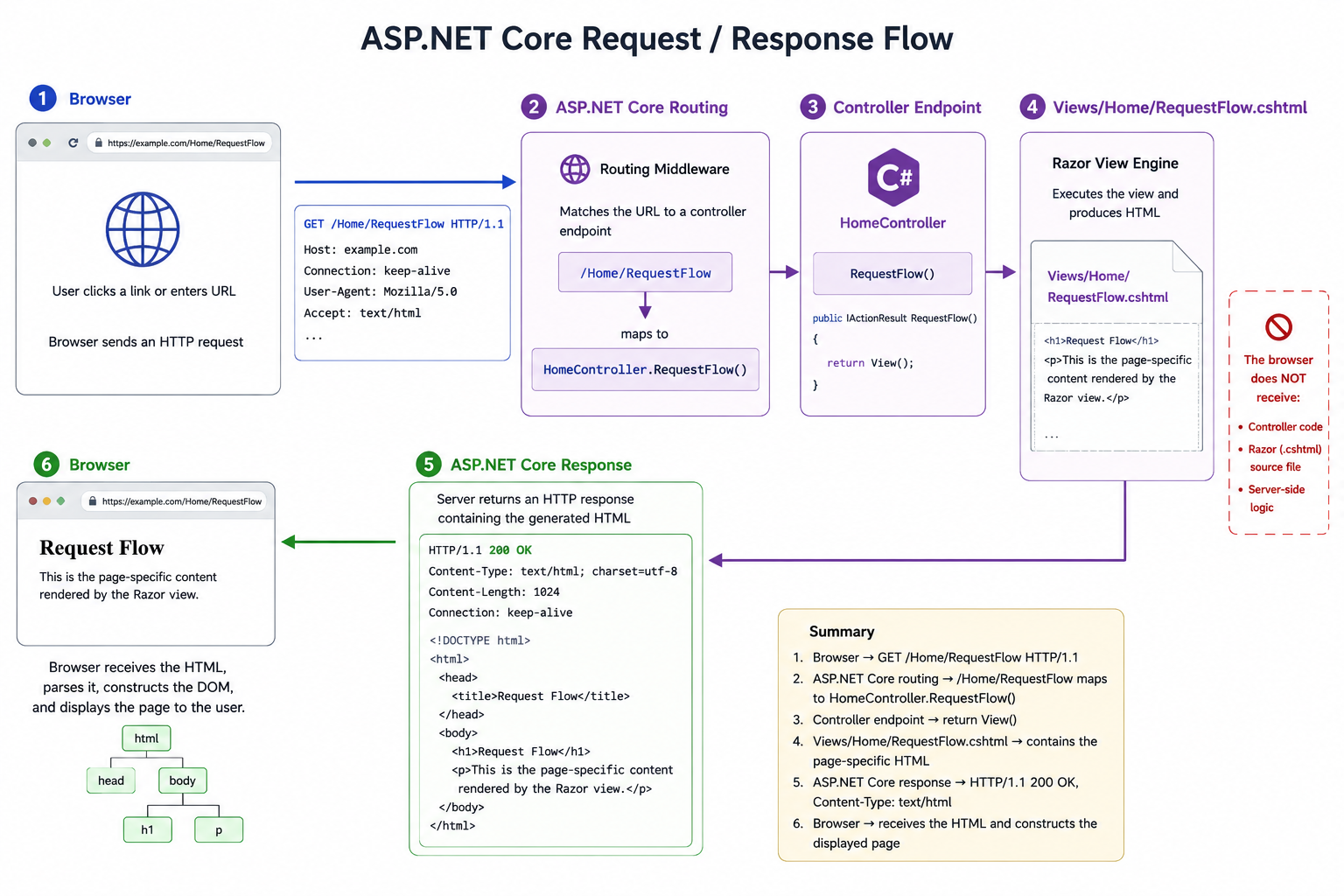Click the '<!DOCTYPE html>' line in the response
This screenshot has width=1344, height=896.
(x=480, y=640)
